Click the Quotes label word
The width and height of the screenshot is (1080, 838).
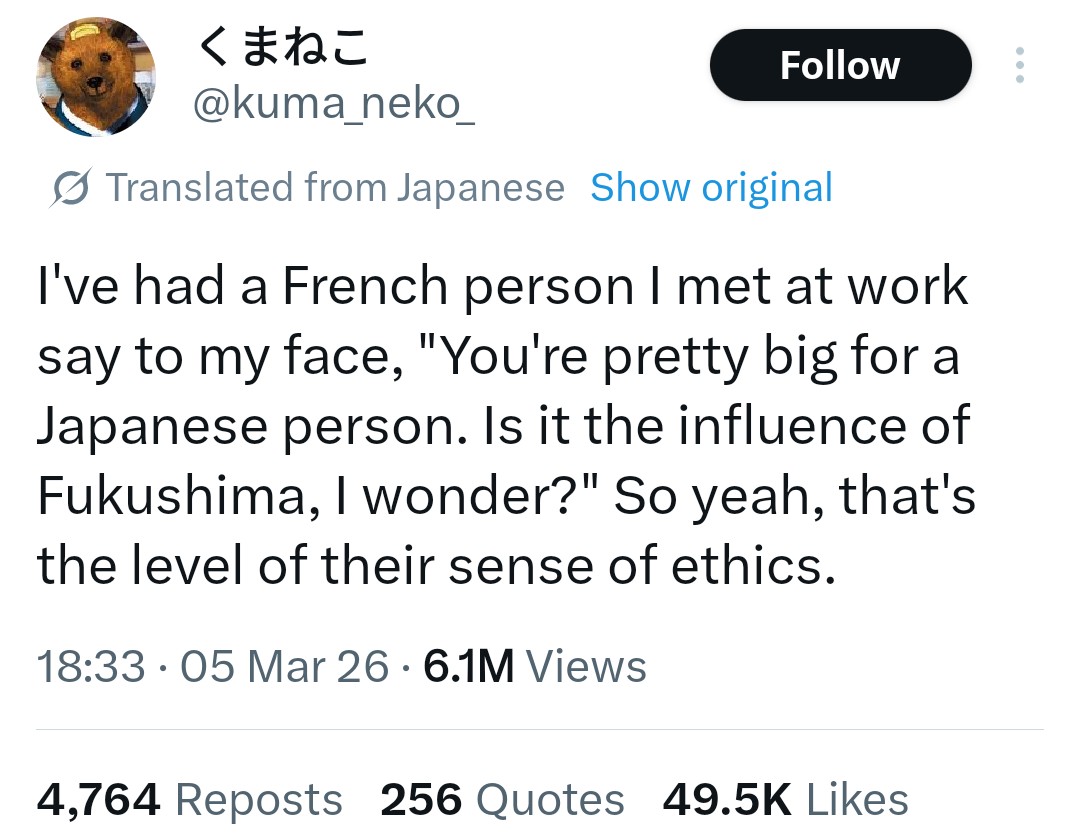click(x=551, y=799)
